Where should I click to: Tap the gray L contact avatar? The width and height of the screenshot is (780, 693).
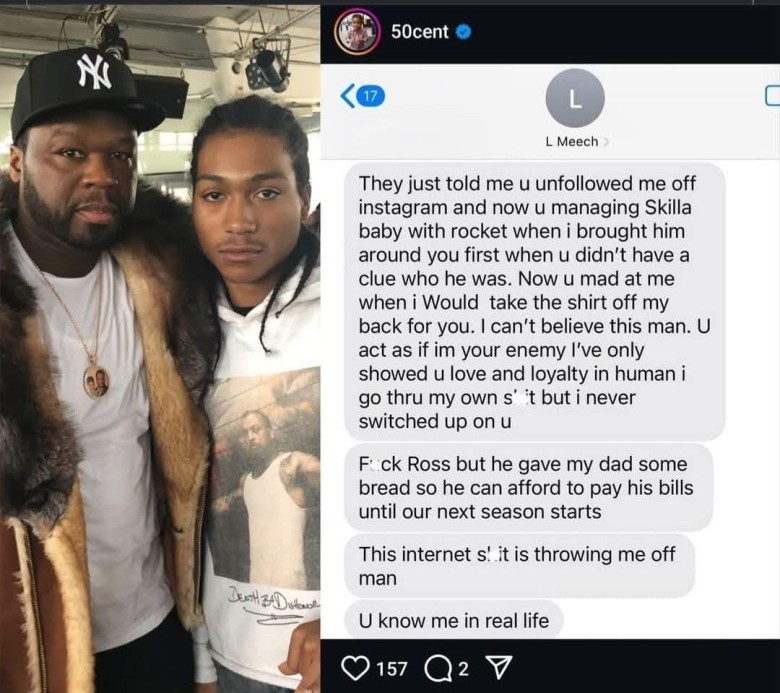pos(575,99)
